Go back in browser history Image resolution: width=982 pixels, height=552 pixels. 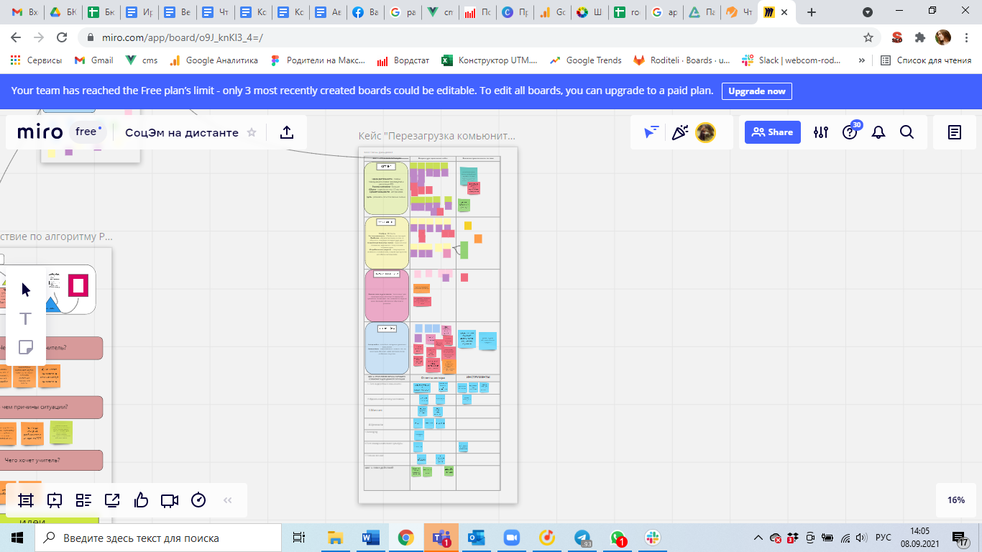(16, 38)
